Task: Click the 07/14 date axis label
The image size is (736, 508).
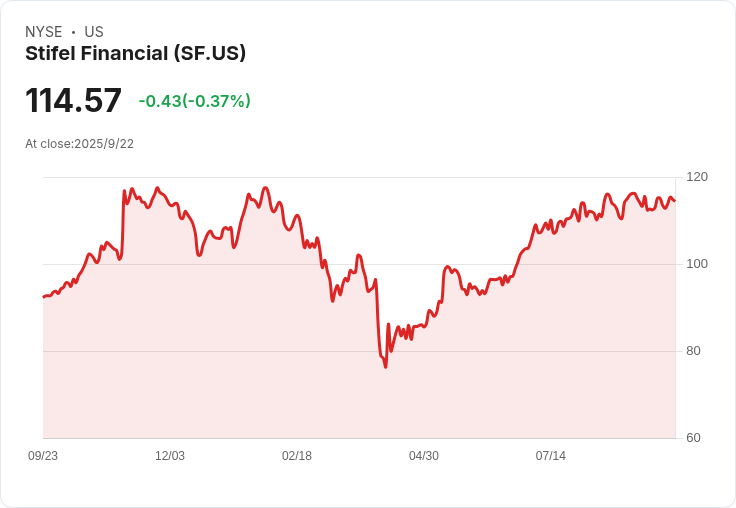Action: tap(551, 456)
